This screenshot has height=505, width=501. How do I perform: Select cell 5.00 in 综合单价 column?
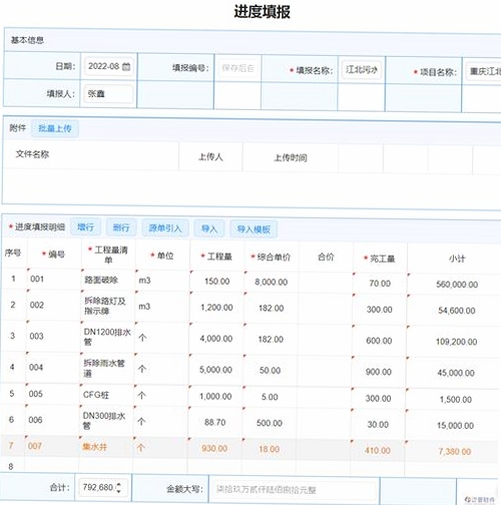270,397
